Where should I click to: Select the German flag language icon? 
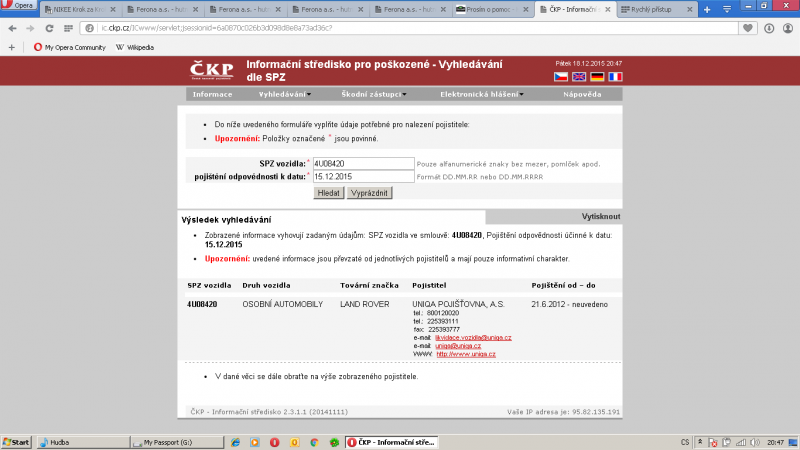pyautogui.click(x=597, y=76)
